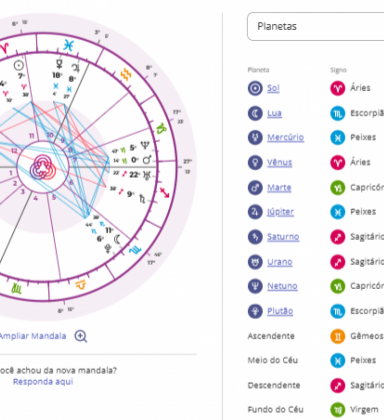Click the Plutão planet icon
This screenshot has width=384, height=420.
click(255, 311)
